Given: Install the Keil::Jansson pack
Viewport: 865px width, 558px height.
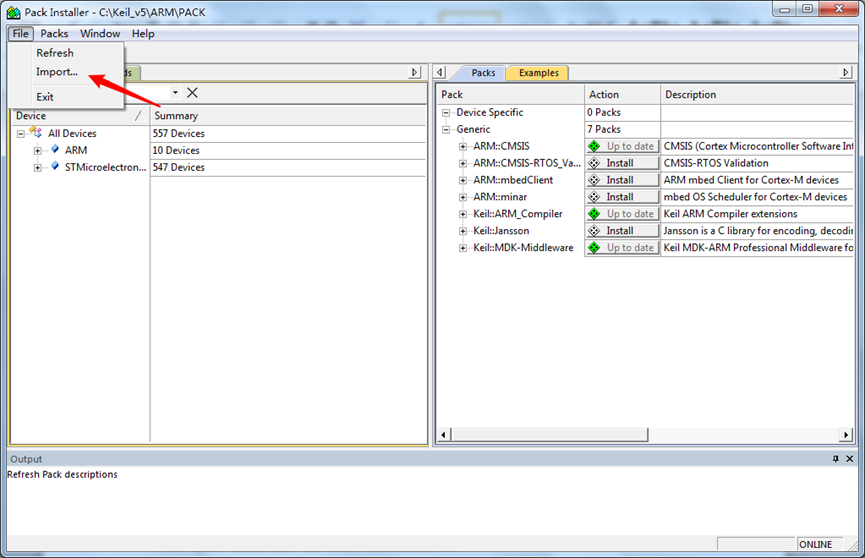Looking at the screenshot, I should (623, 231).
